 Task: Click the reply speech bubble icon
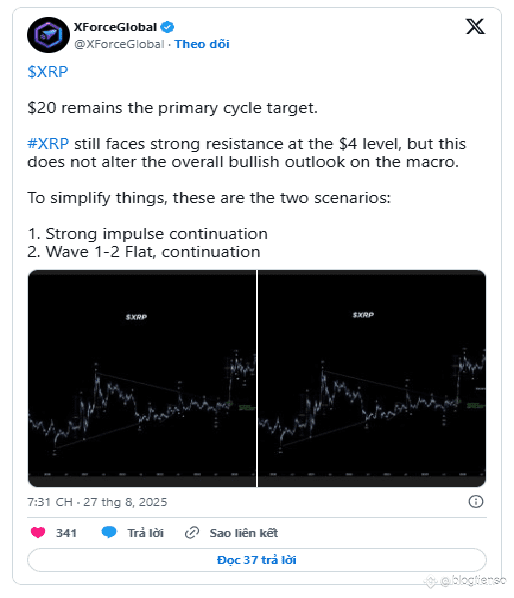tap(109, 532)
